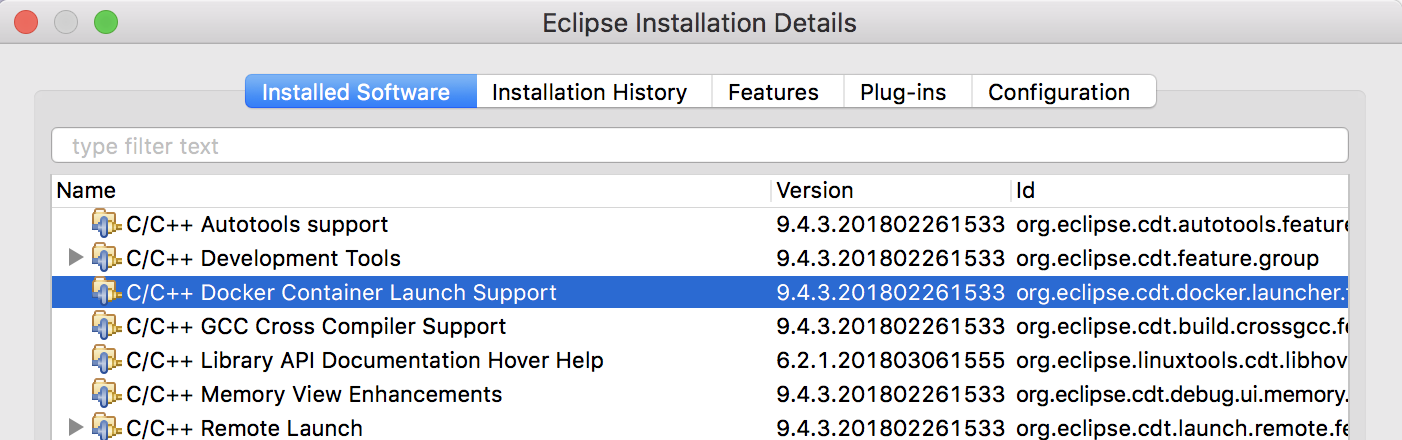The width and height of the screenshot is (1402, 440).
Task: Click the C/C++ Remote Launch feature icon
Action: [x=105, y=428]
